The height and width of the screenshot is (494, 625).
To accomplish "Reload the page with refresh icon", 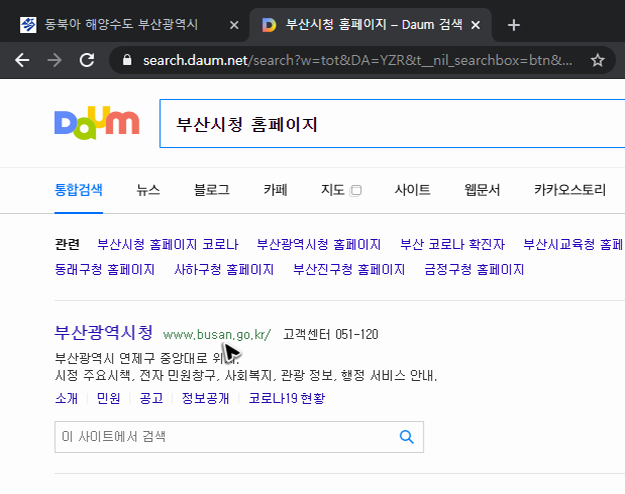I will click(87, 60).
